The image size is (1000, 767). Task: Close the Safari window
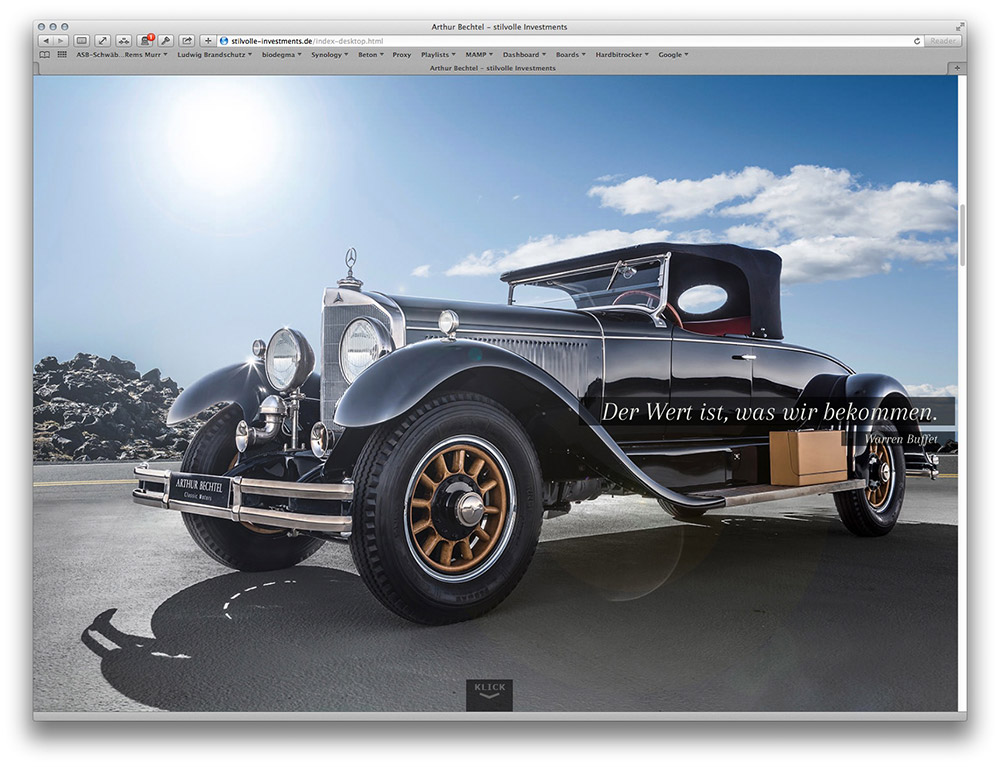point(41,27)
